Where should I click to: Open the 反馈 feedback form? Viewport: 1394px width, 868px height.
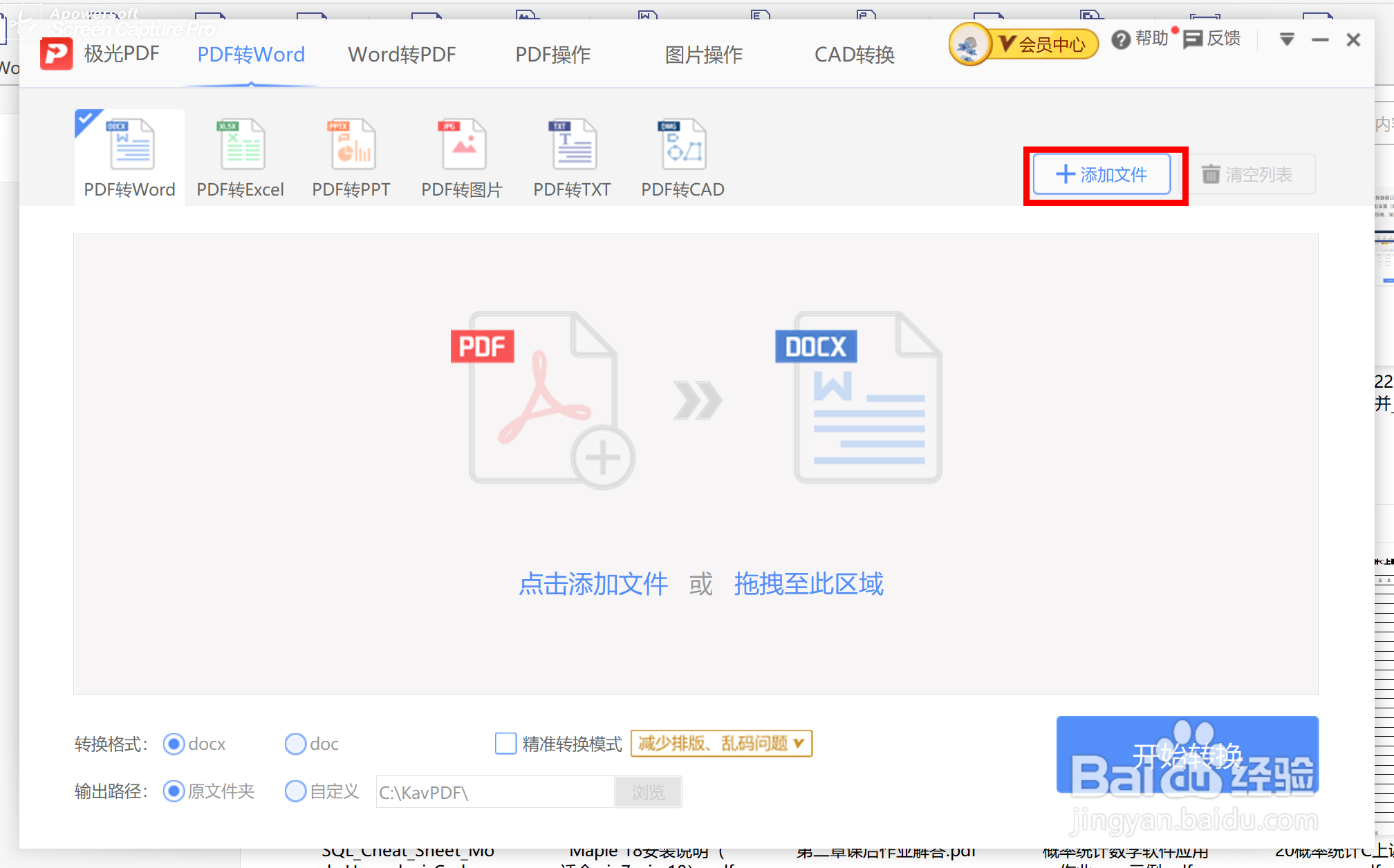(x=1212, y=39)
